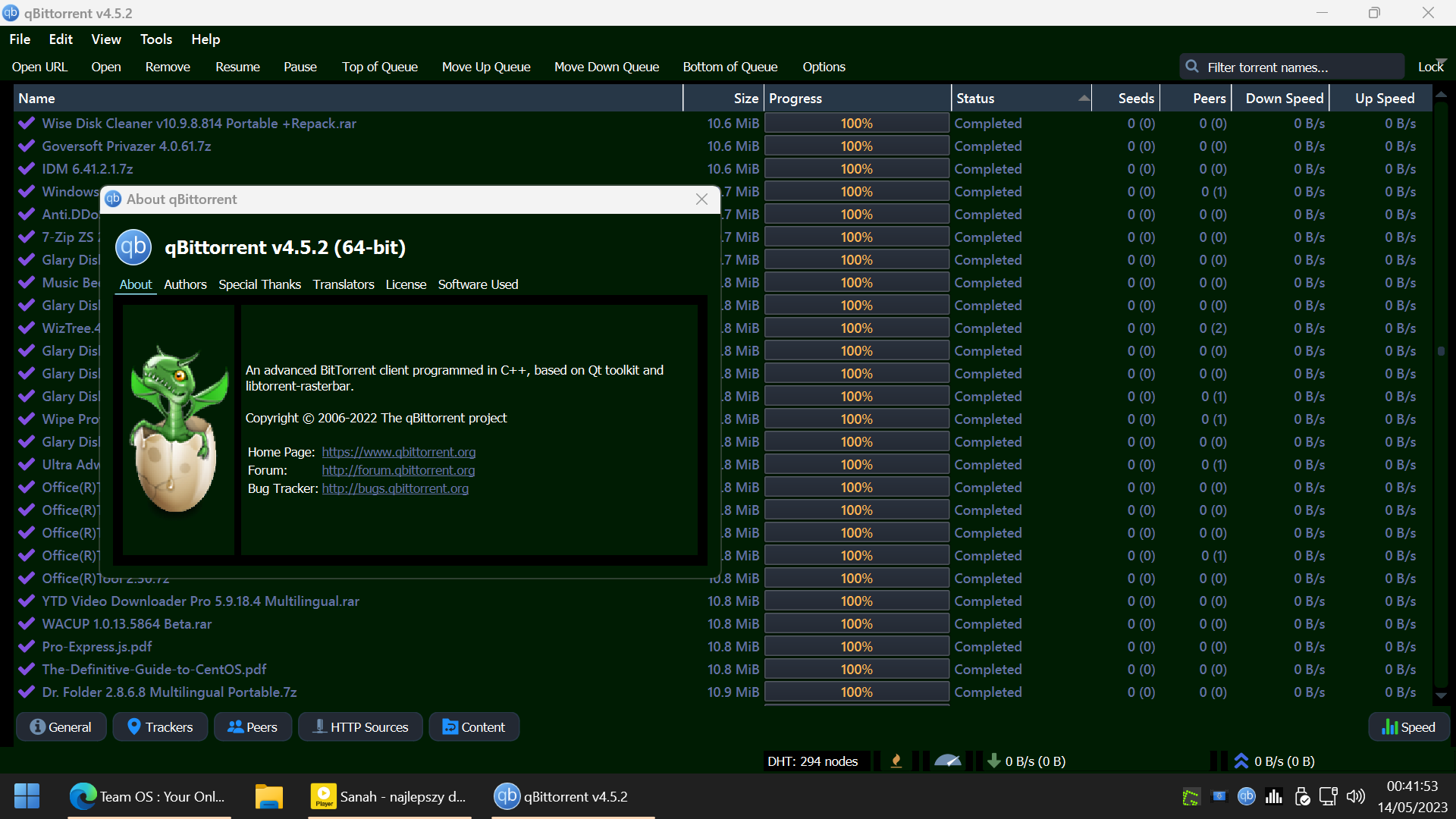Open the View menu

point(106,39)
